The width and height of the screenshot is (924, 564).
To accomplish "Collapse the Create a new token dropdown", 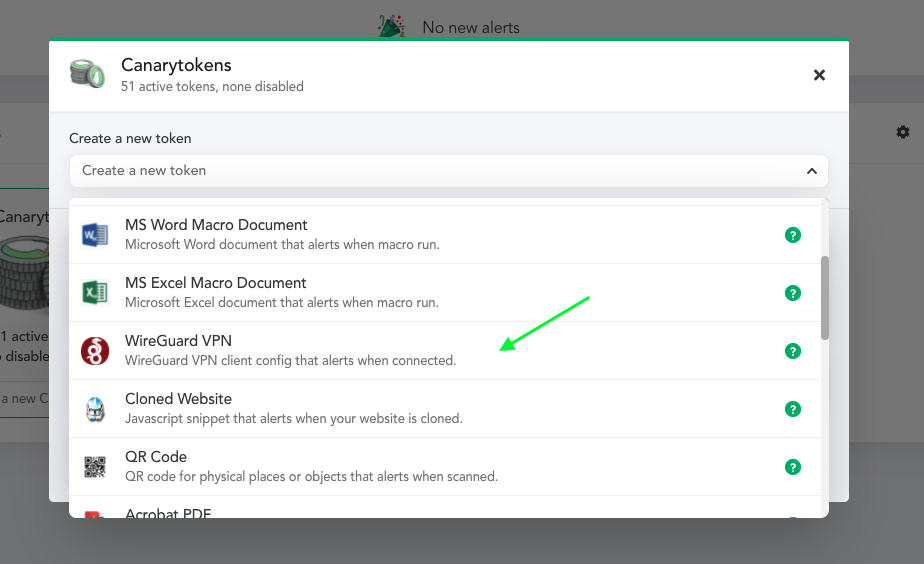I will [x=448, y=171].
